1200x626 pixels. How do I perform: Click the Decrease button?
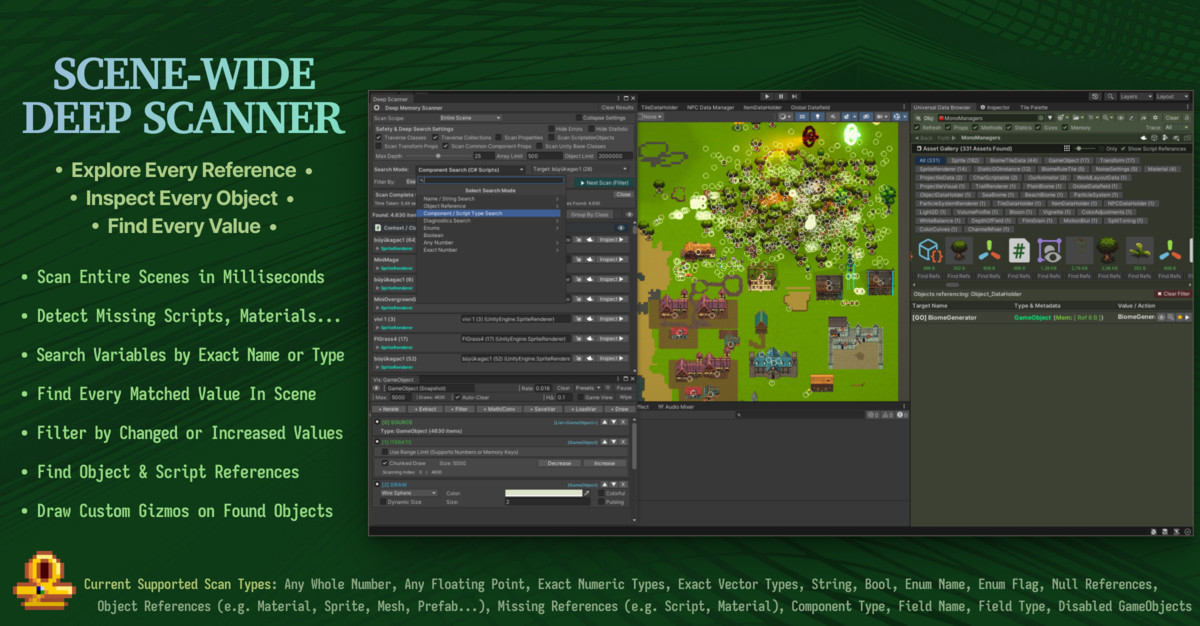pos(559,463)
